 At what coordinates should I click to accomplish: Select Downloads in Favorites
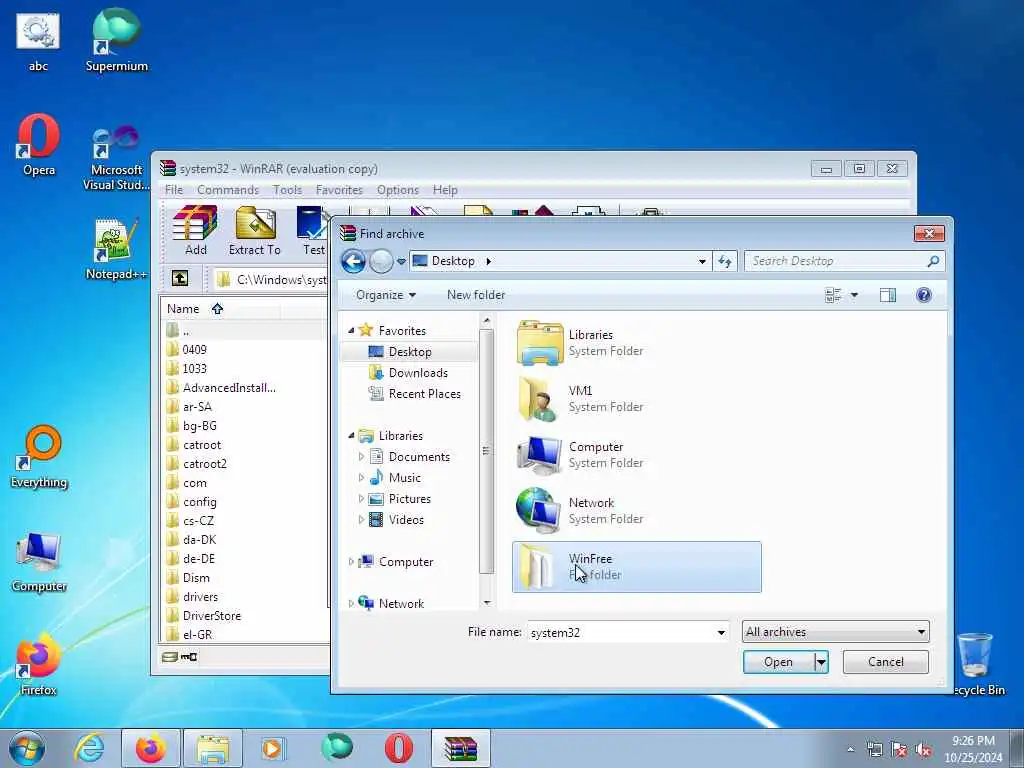pos(418,373)
